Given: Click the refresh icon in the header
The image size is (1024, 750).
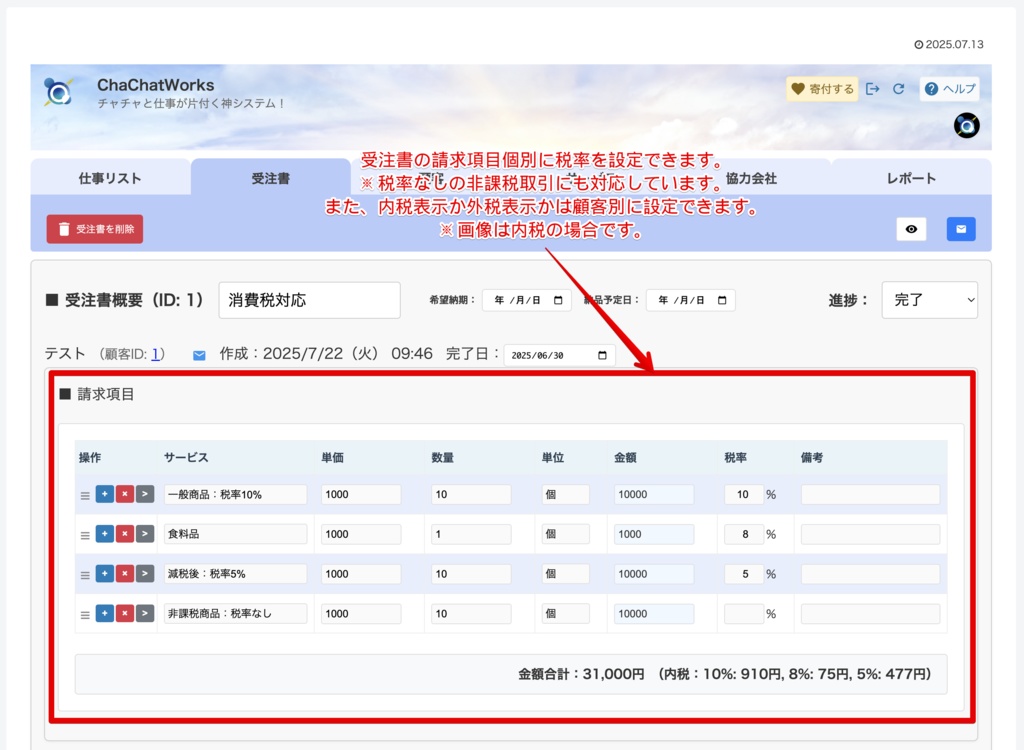Looking at the screenshot, I should pyautogui.click(x=898, y=88).
